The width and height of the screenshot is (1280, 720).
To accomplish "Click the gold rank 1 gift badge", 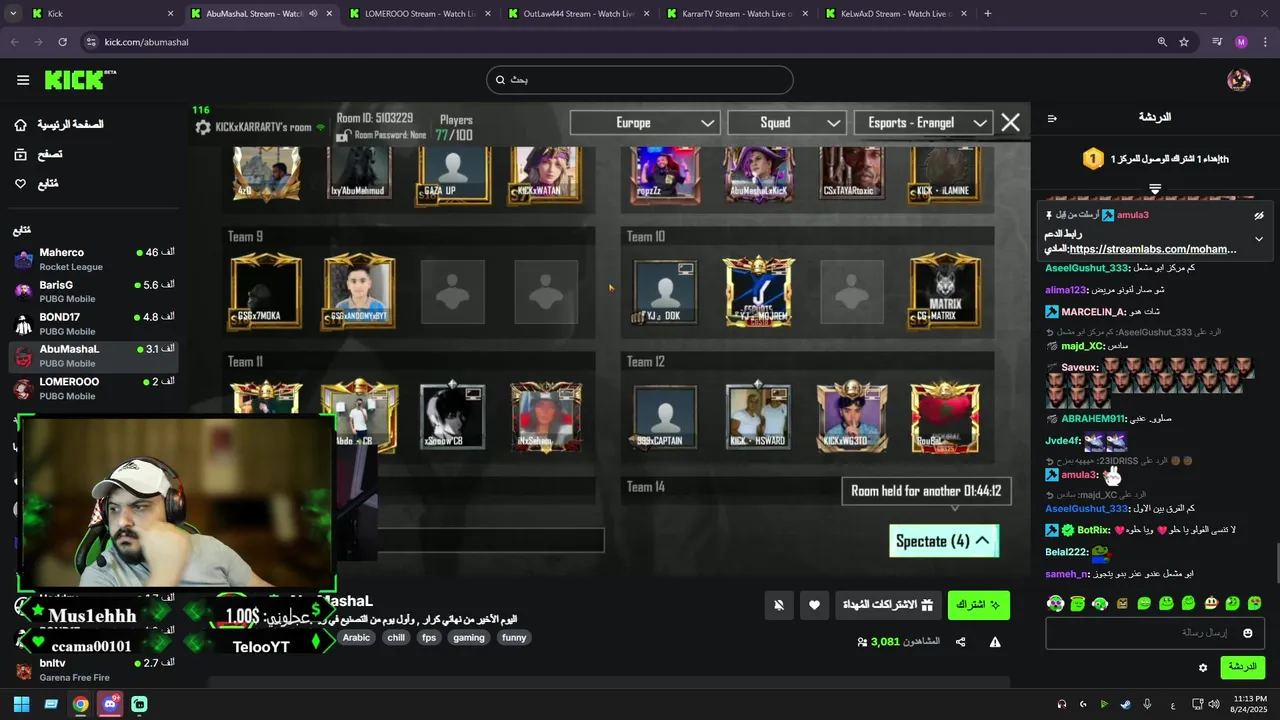I will 1093,158.
